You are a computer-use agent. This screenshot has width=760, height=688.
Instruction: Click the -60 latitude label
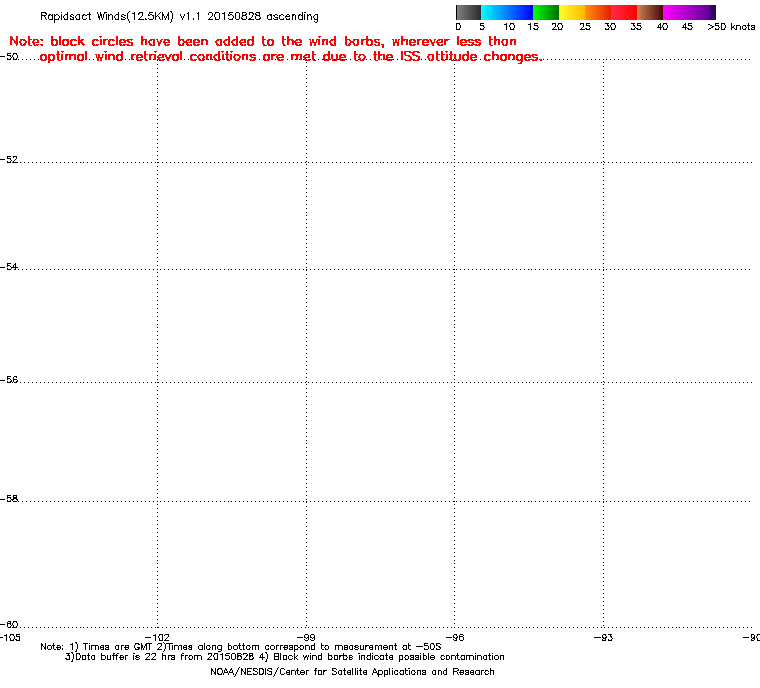tap(9, 624)
